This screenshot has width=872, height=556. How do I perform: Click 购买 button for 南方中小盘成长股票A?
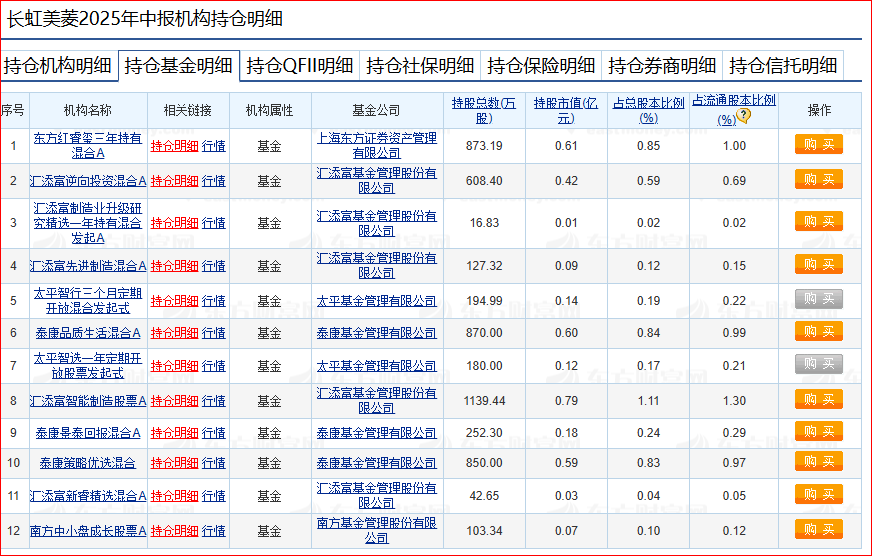819,529
